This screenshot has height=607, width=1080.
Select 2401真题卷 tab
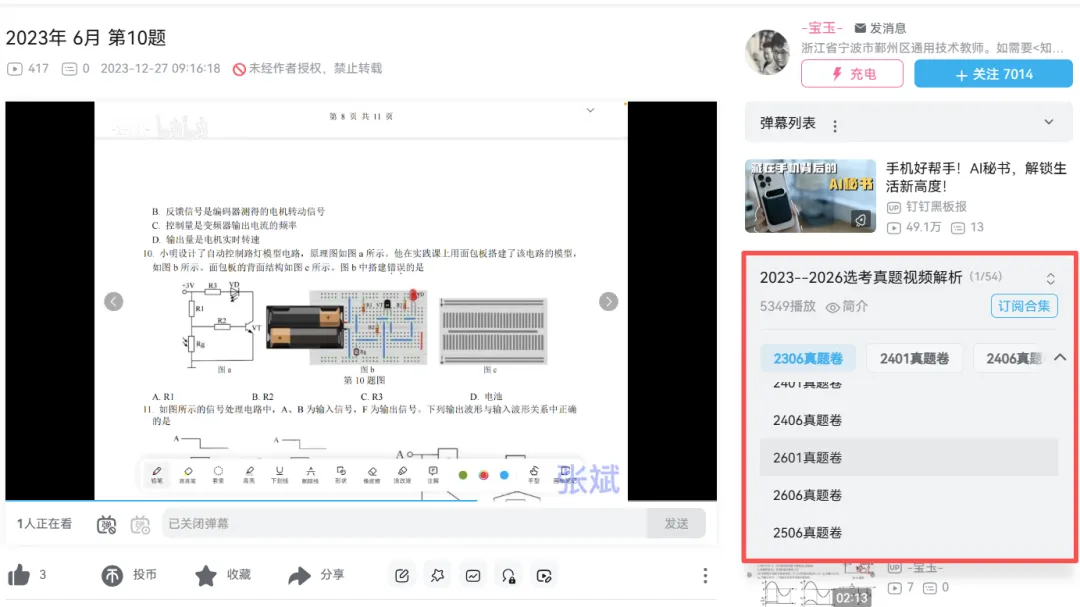tap(914, 358)
